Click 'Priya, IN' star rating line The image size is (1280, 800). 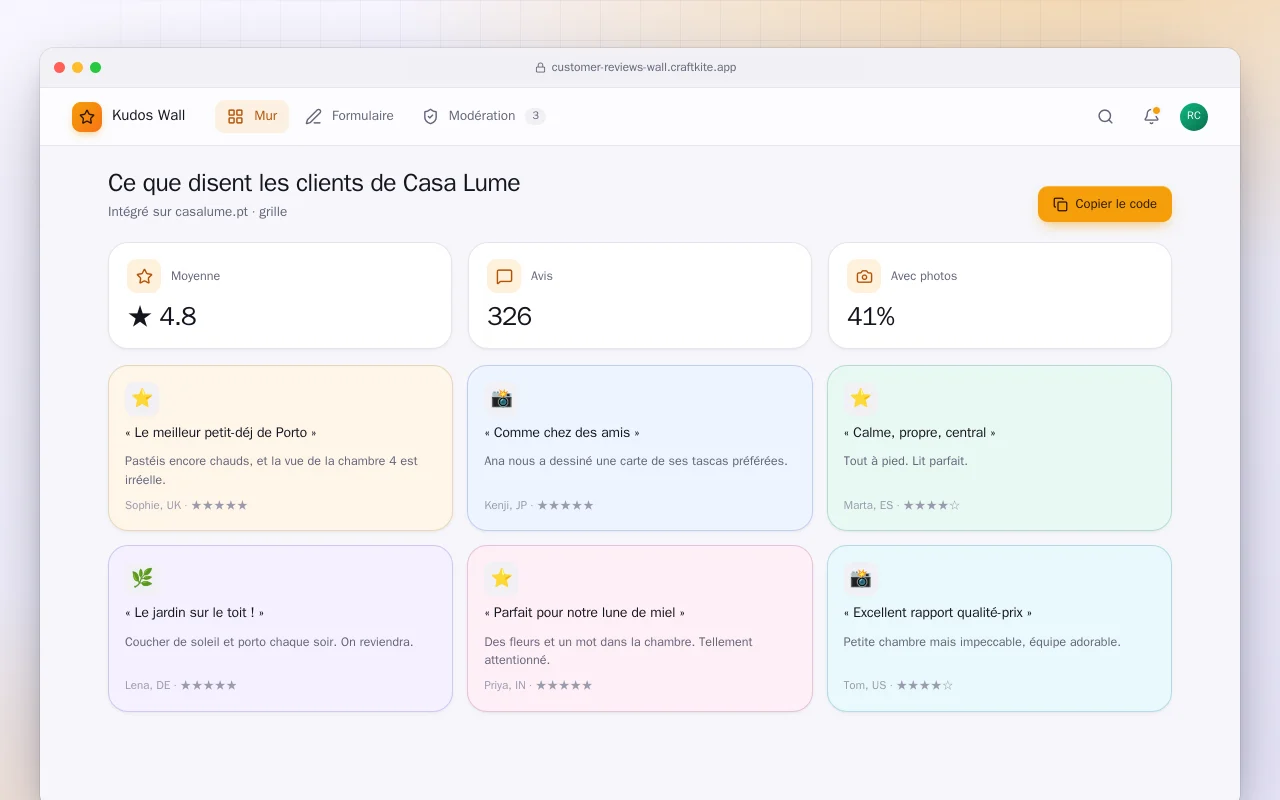coord(538,686)
